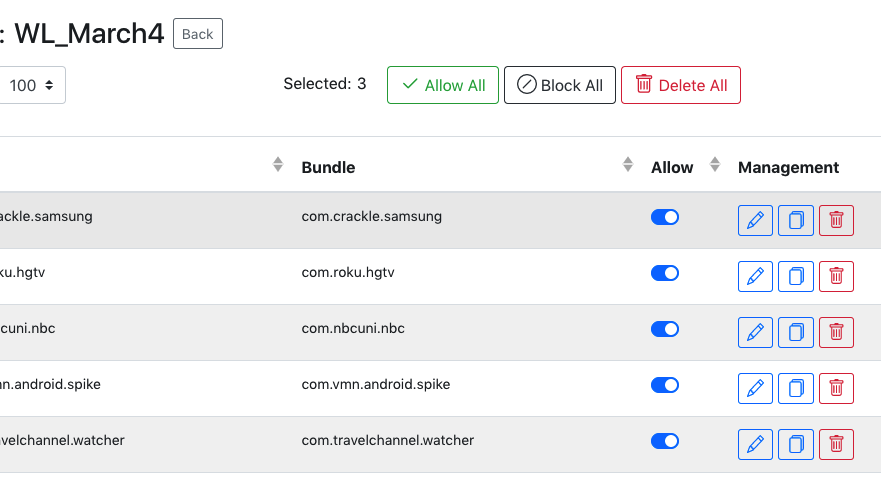Toggle Allow switch for com.crackle.samsung

coord(665,217)
